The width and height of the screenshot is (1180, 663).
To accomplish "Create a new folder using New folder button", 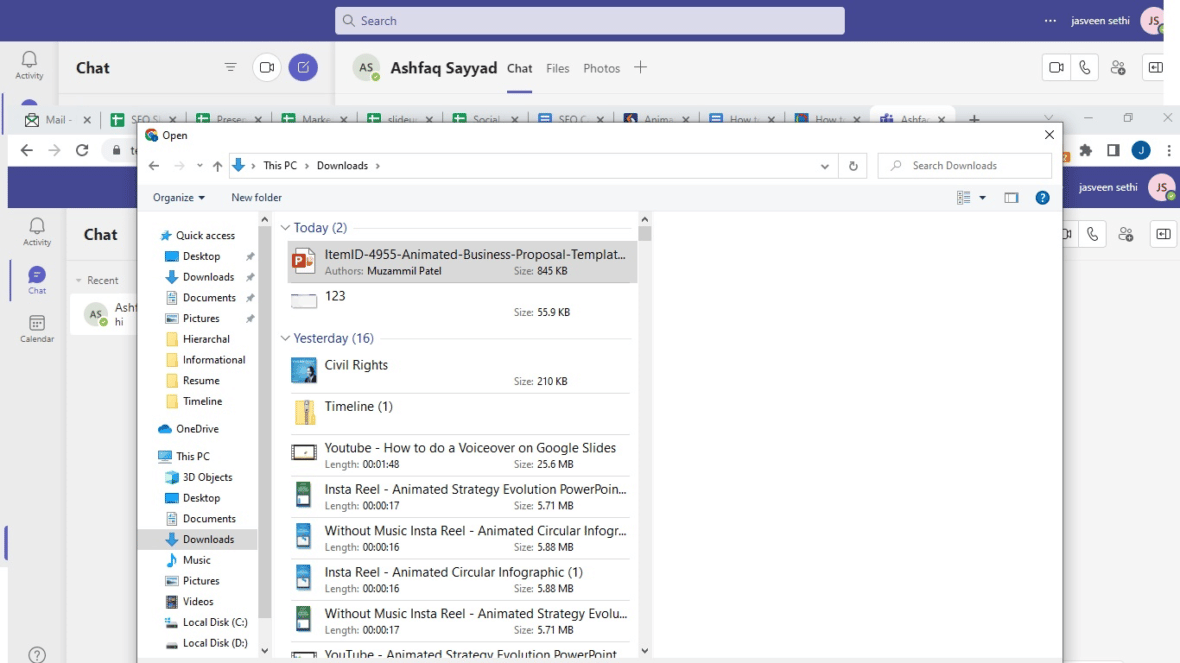I will click(x=256, y=197).
